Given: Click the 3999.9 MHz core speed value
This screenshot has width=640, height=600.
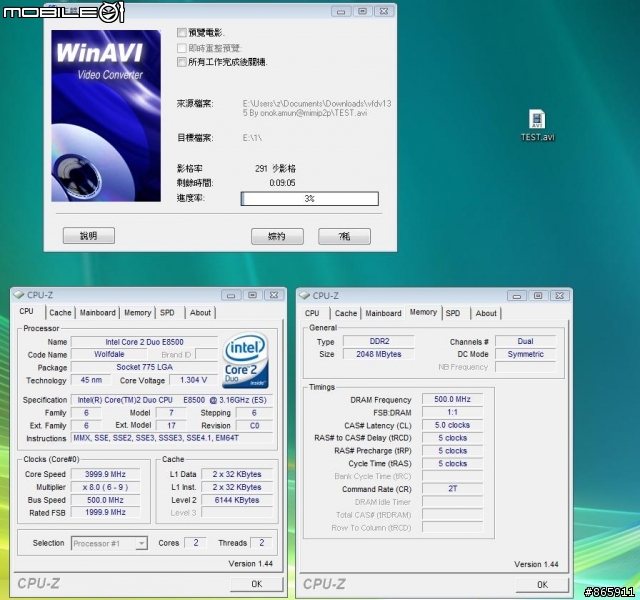Looking at the screenshot, I should [x=105, y=474].
